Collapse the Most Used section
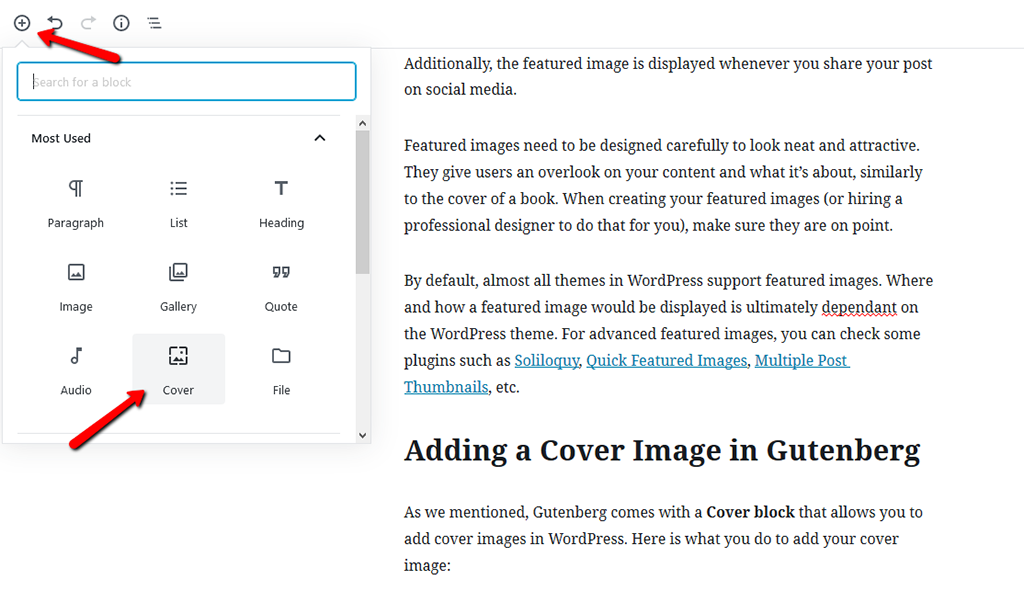1024x591 pixels. tap(320, 138)
